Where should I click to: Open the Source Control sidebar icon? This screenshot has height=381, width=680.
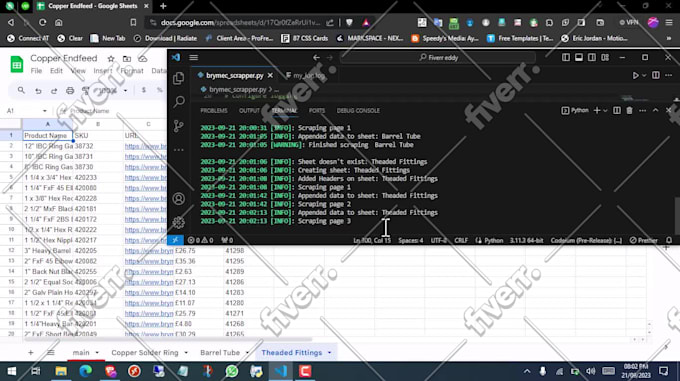pyautogui.click(x=179, y=126)
